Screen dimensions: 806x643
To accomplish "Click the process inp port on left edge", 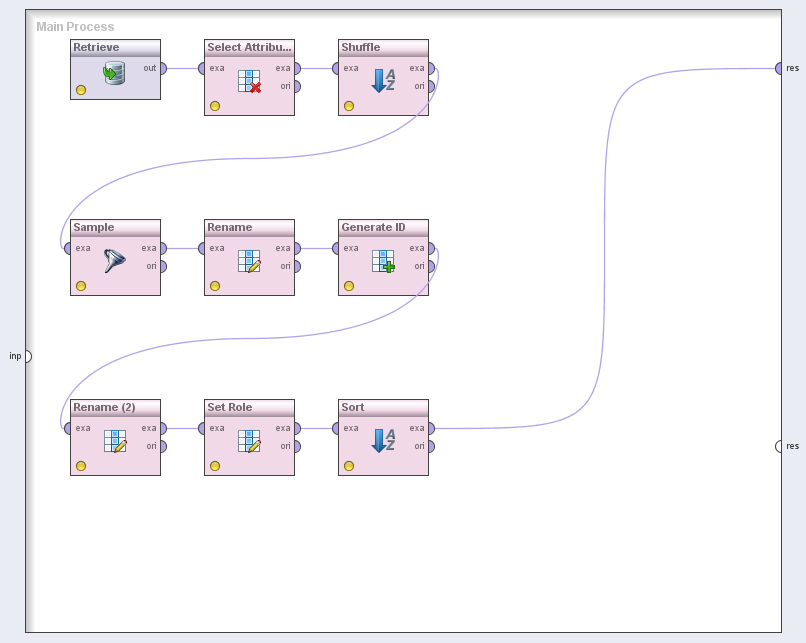I will [x=27, y=356].
